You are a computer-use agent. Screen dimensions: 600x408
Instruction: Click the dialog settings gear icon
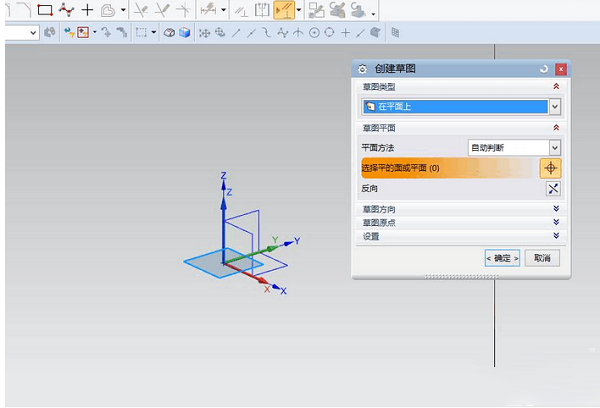[362, 68]
